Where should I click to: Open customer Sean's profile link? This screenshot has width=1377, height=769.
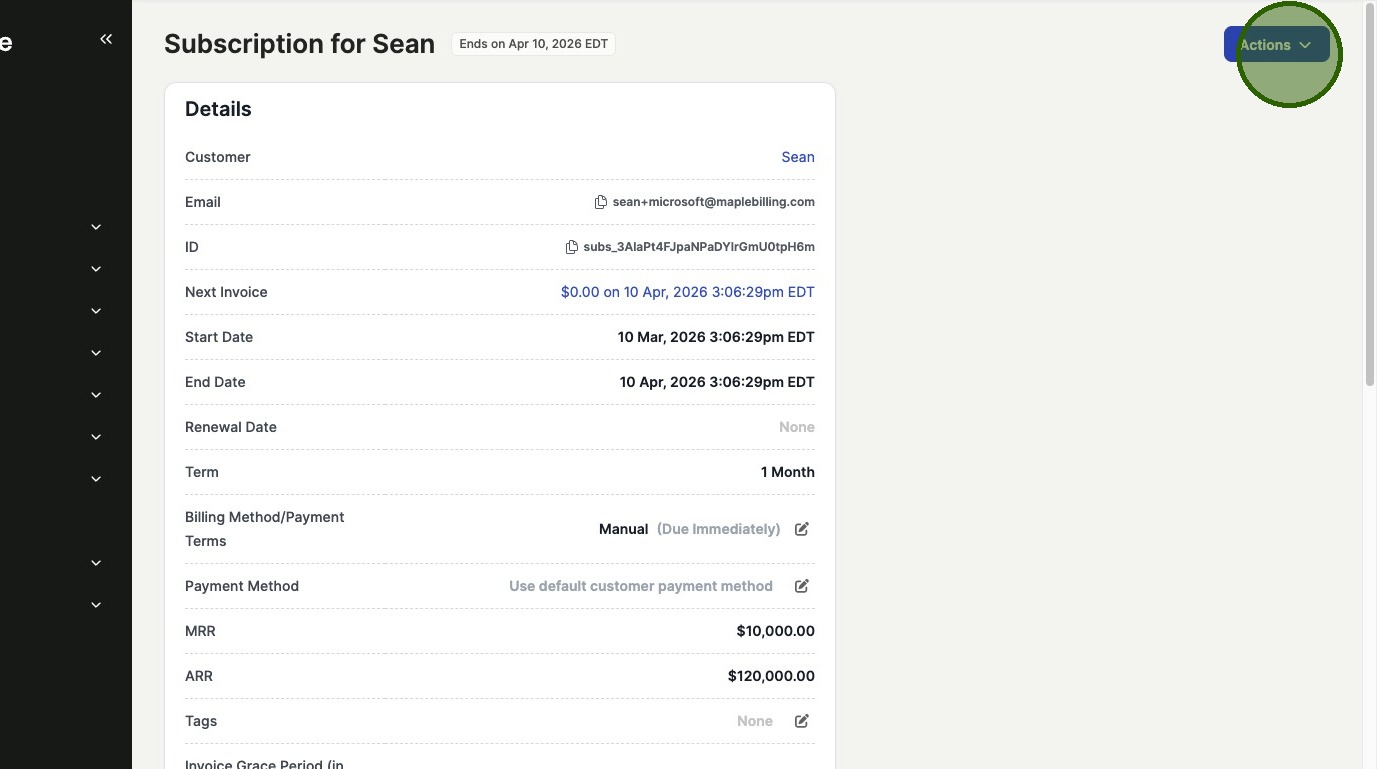[x=797, y=157]
